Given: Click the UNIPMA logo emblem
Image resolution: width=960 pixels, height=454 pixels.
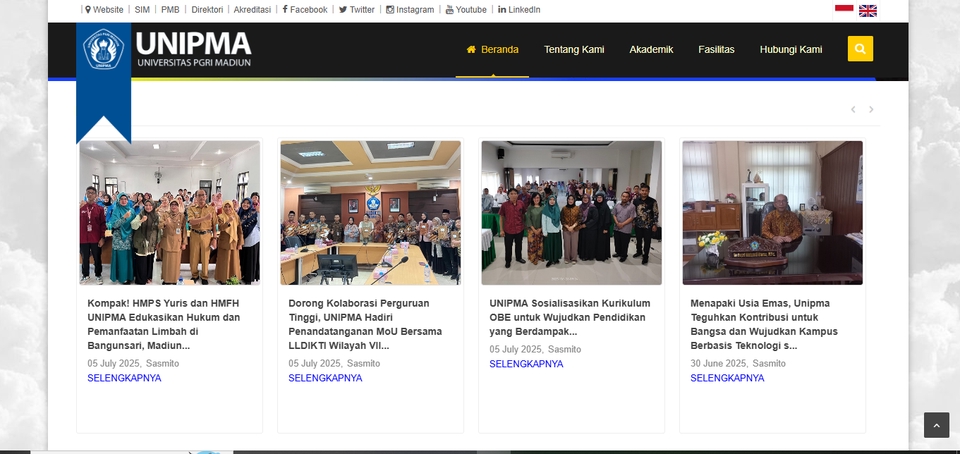Looking at the screenshot, I should pos(103,49).
